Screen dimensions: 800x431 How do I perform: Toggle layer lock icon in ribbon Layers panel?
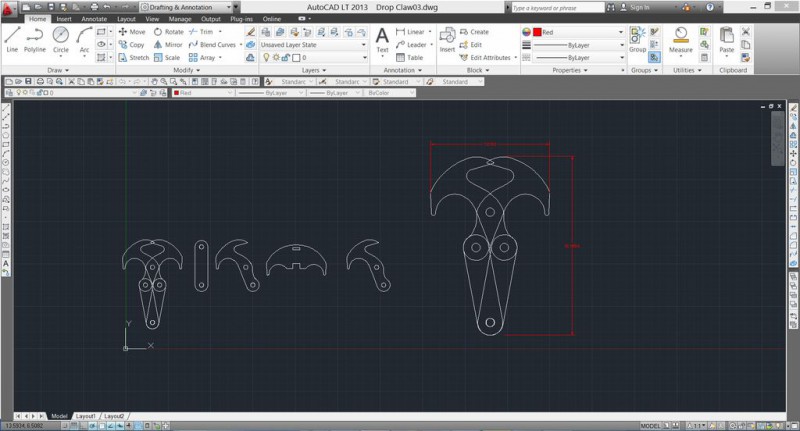[x=286, y=58]
